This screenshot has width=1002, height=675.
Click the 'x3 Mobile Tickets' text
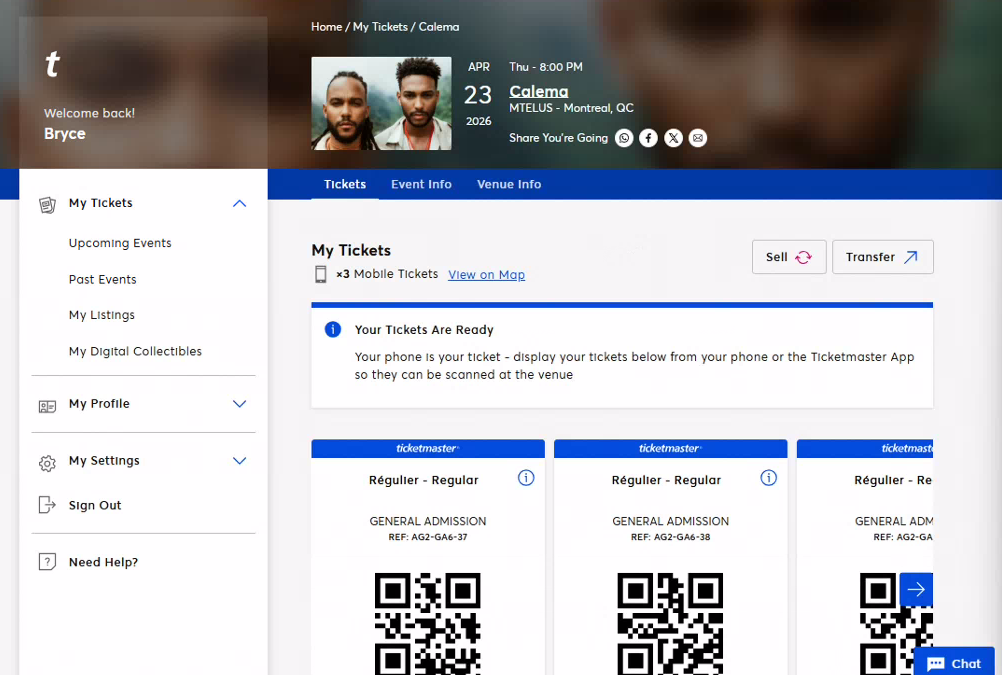(x=387, y=274)
